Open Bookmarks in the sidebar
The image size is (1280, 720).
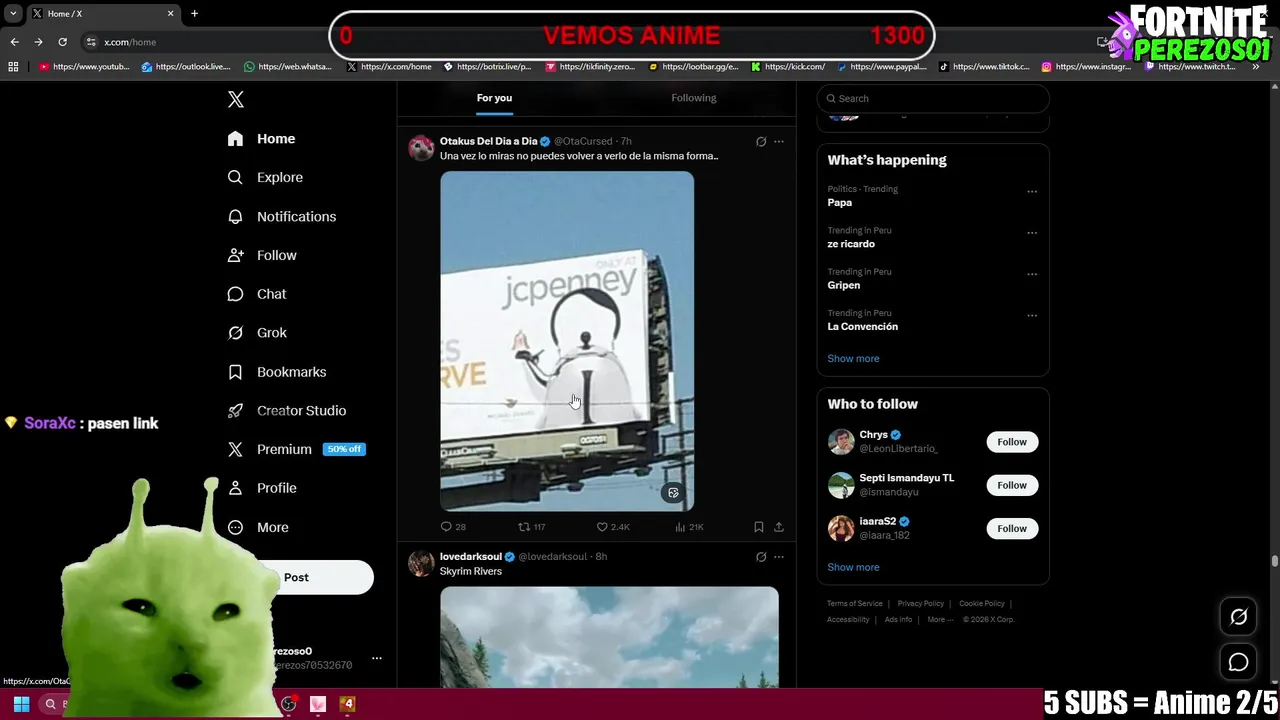277,372
